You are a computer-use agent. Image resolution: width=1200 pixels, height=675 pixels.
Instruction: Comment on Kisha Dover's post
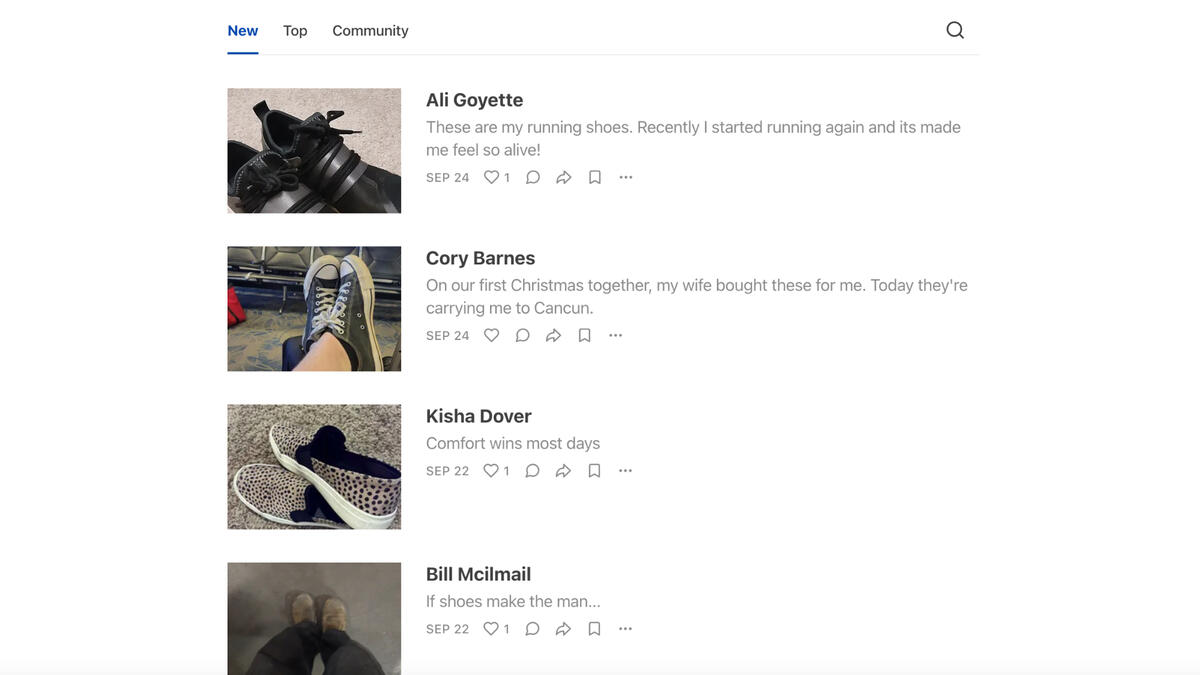(533, 470)
